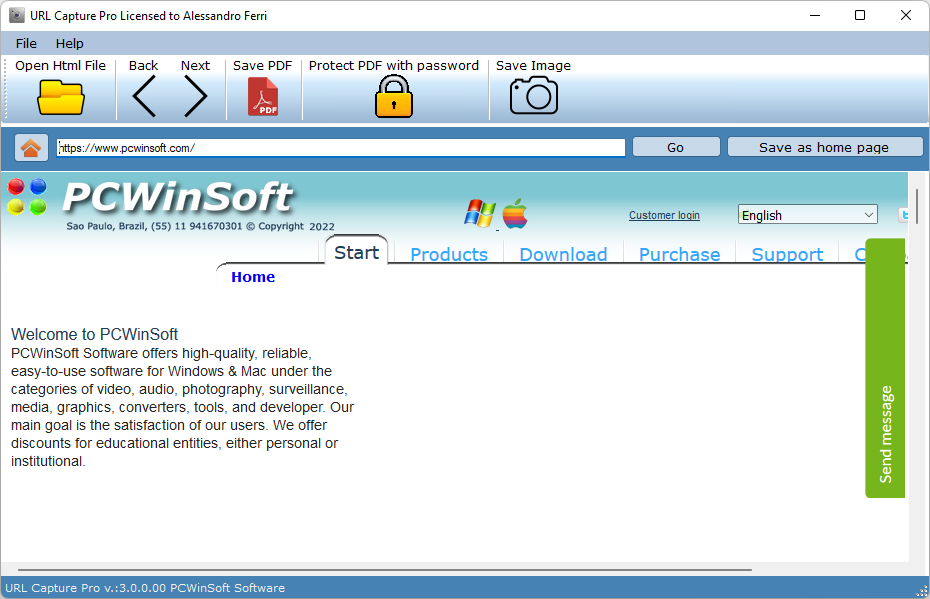This screenshot has height=599, width=930.
Task: Click the Go button
Action: 676,147
